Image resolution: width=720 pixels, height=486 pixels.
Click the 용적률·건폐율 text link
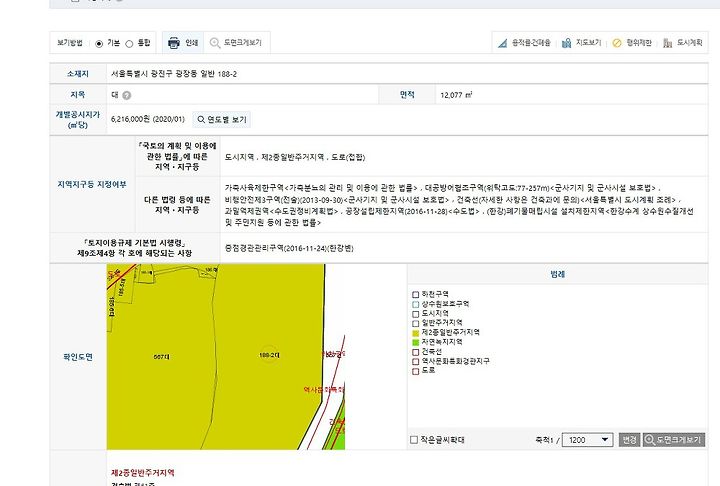tap(531, 43)
